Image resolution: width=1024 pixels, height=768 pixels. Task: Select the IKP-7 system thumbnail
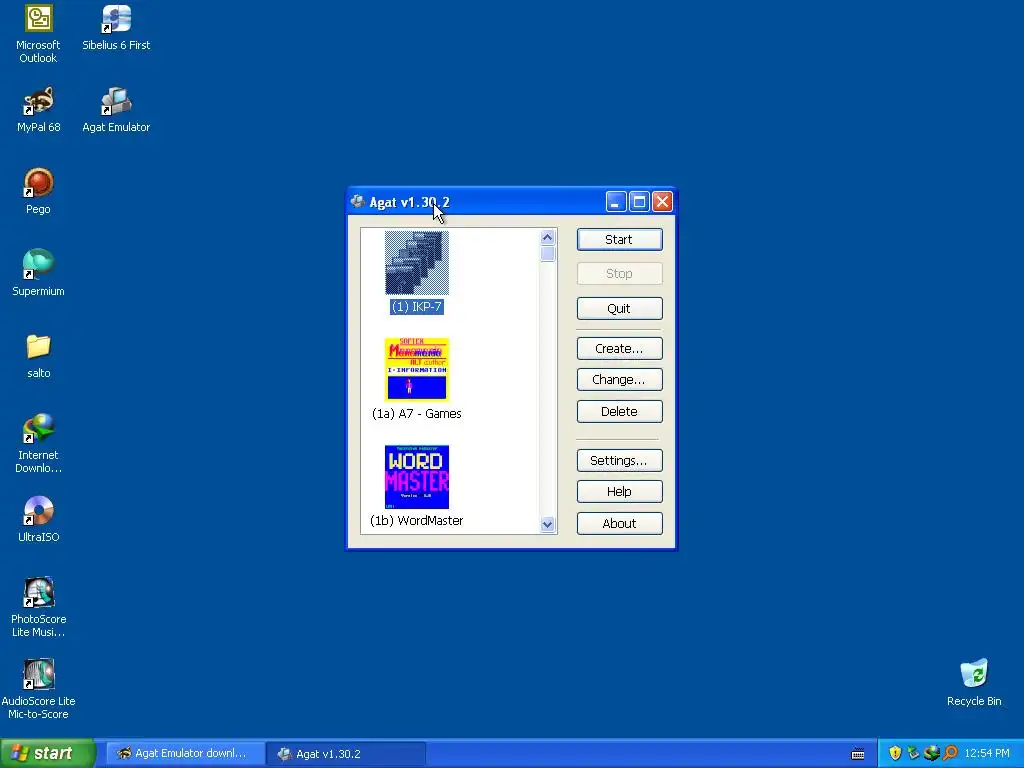click(x=417, y=263)
